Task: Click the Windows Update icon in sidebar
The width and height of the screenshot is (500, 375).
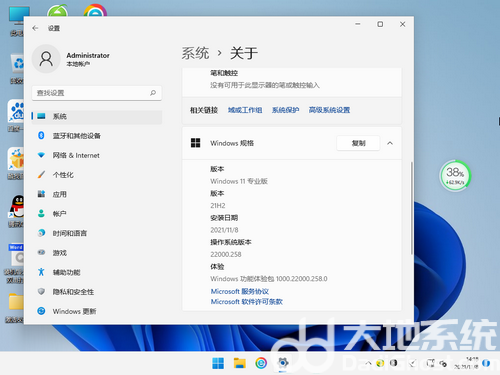Action: point(41,311)
